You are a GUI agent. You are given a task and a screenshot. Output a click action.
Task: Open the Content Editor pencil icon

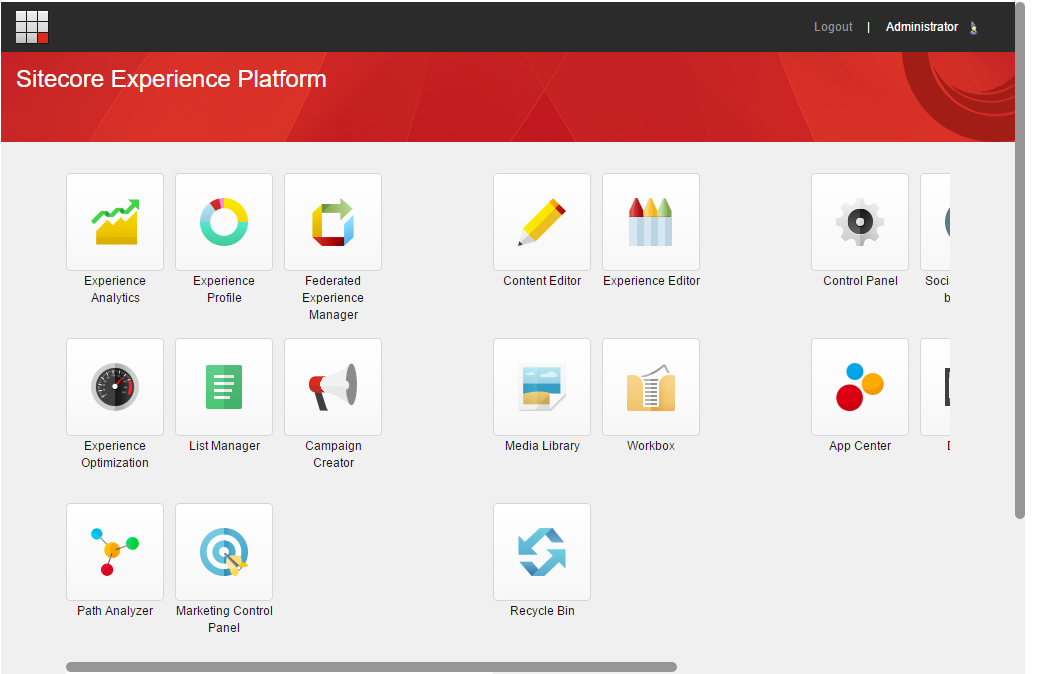[542, 222]
